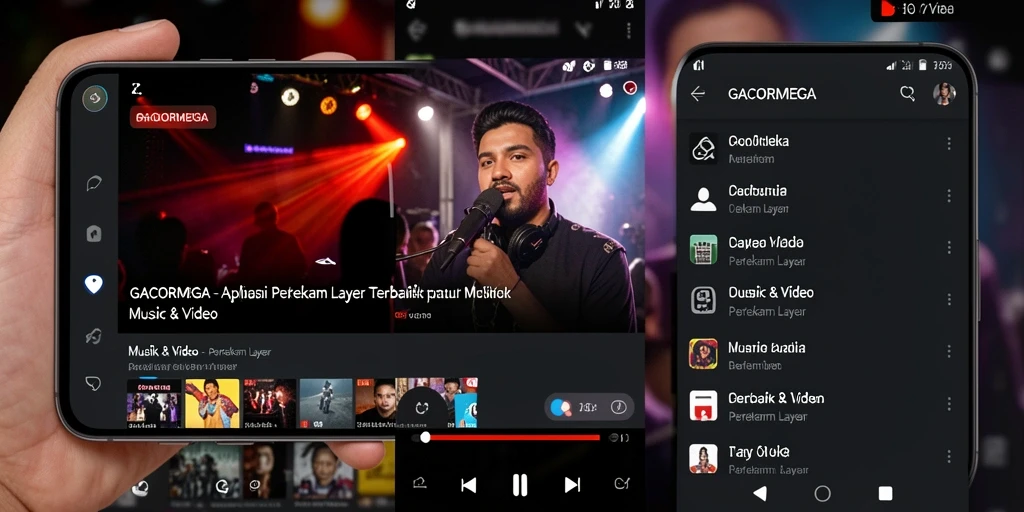1024x512 pixels.
Task: Expand the chevron dropdown in the middle phone header
Action: [x=583, y=29]
